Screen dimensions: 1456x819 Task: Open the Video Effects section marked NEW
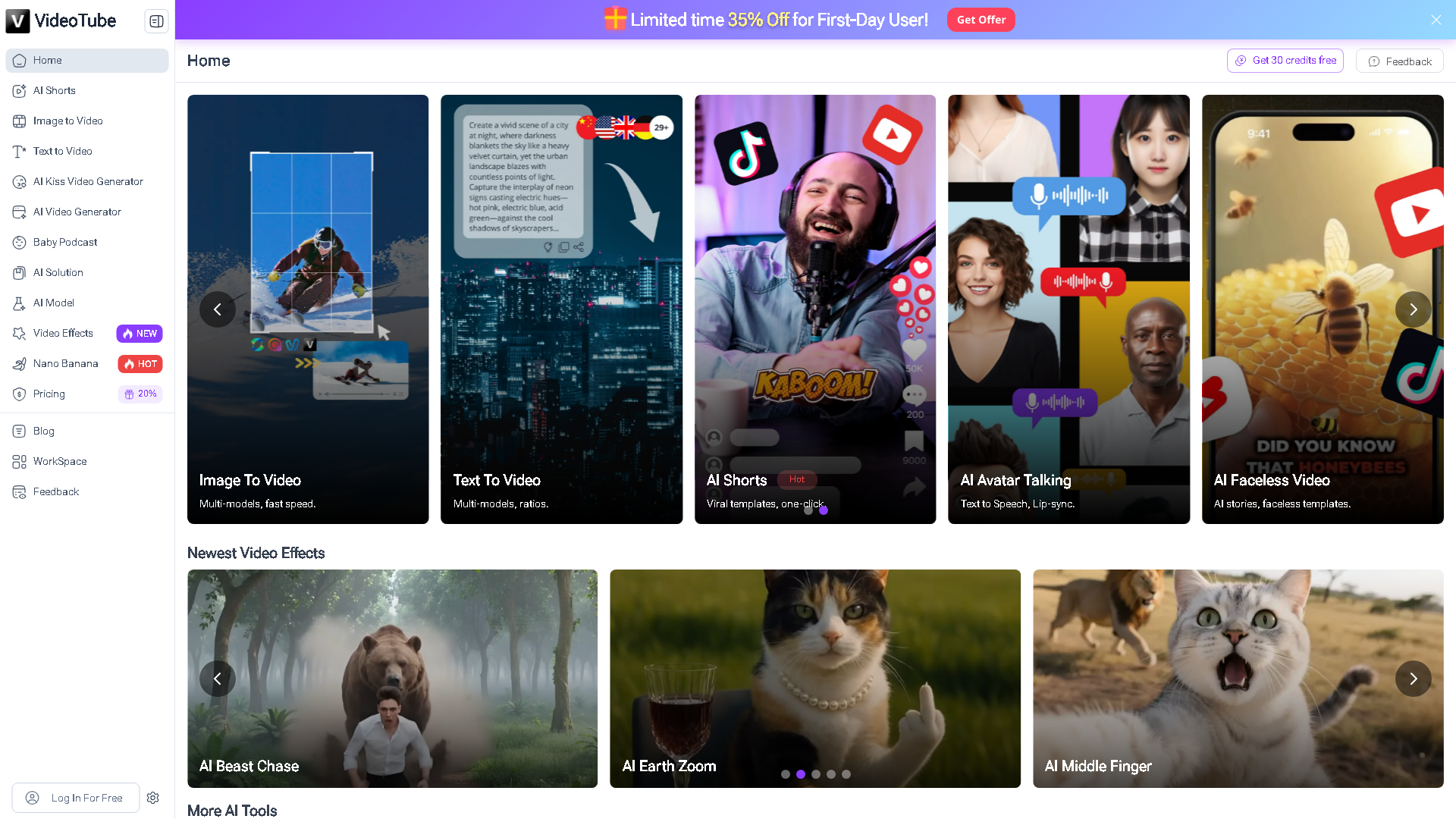coord(62,333)
